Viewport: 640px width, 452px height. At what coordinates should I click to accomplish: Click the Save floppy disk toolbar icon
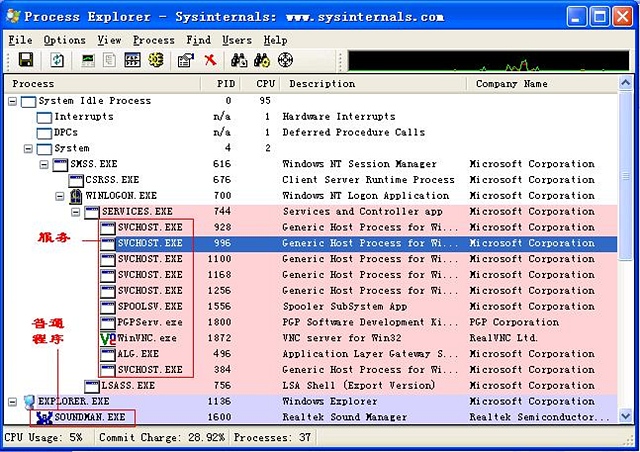pyautogui.click(x=26, y=60)
